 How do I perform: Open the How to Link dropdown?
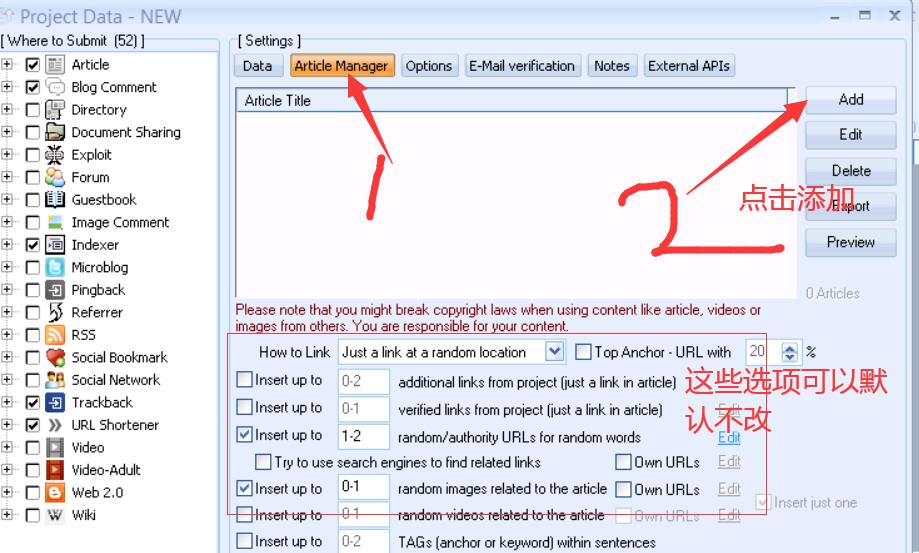click(555, 352)
